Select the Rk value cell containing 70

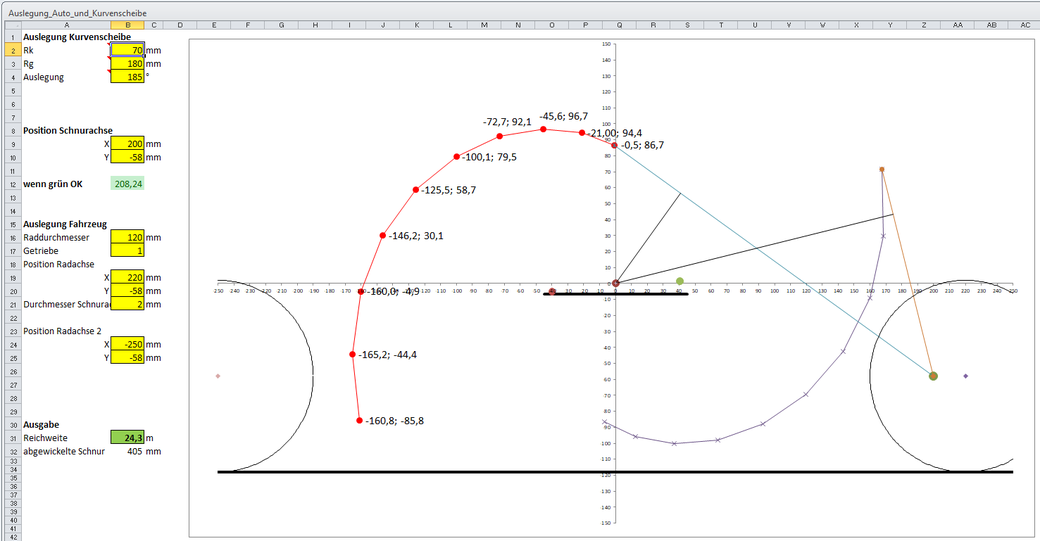pyautogui.click(x=127, y=50)
